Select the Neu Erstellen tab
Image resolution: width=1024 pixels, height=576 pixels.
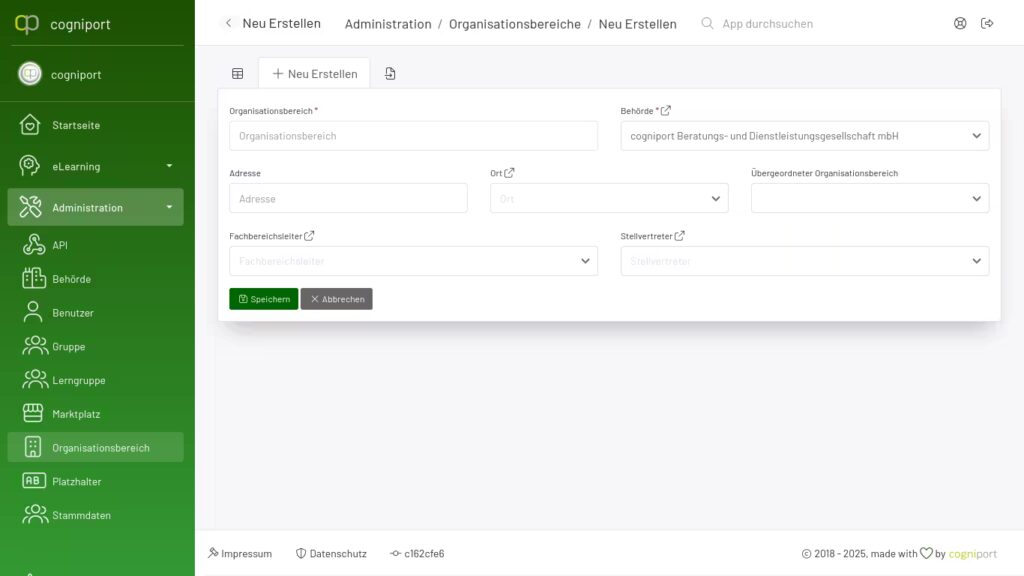pyautogui.click(x=314, y=74)
